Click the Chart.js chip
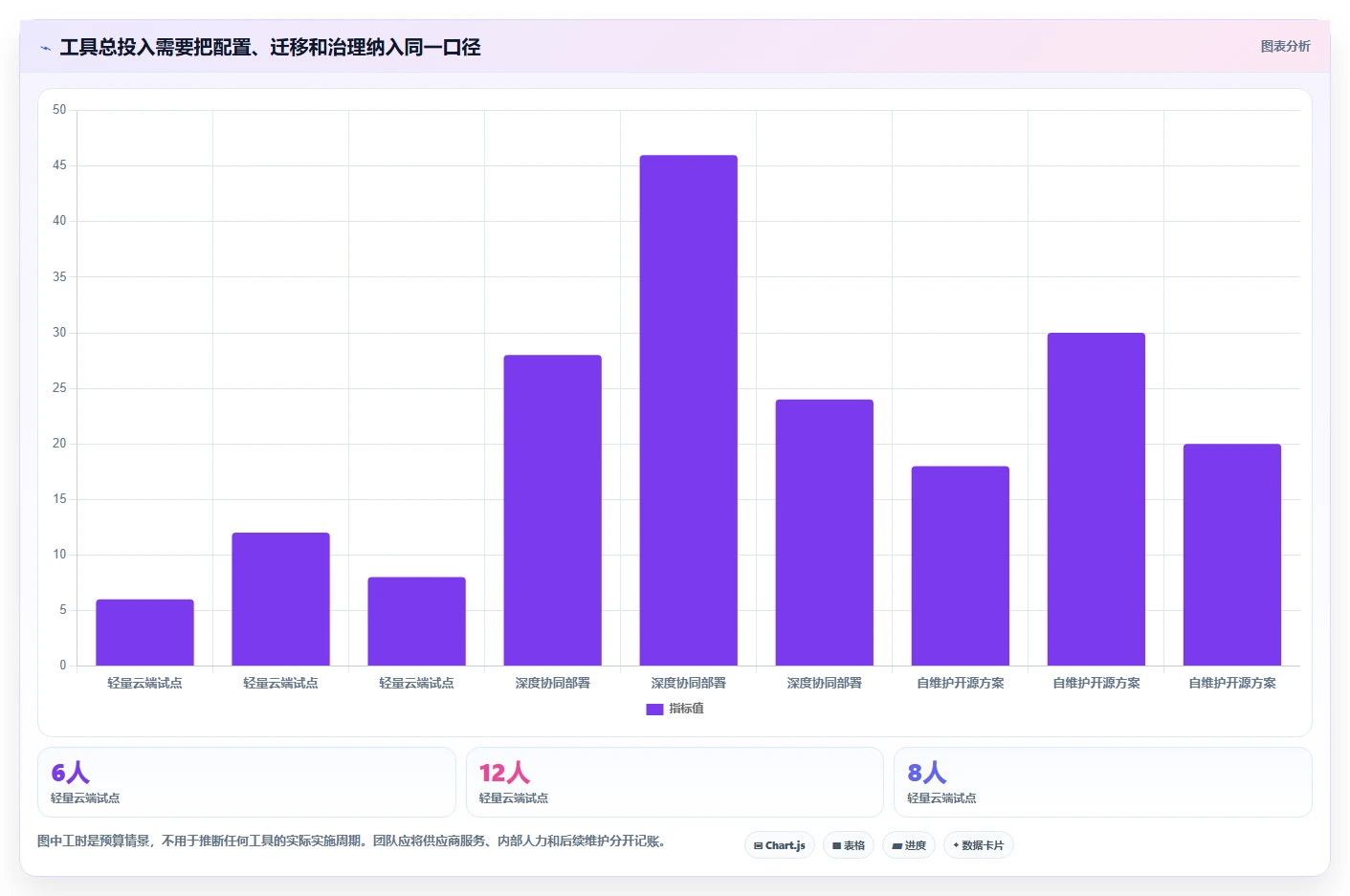This screenshot has width=1350, height=896. [780, 845]
